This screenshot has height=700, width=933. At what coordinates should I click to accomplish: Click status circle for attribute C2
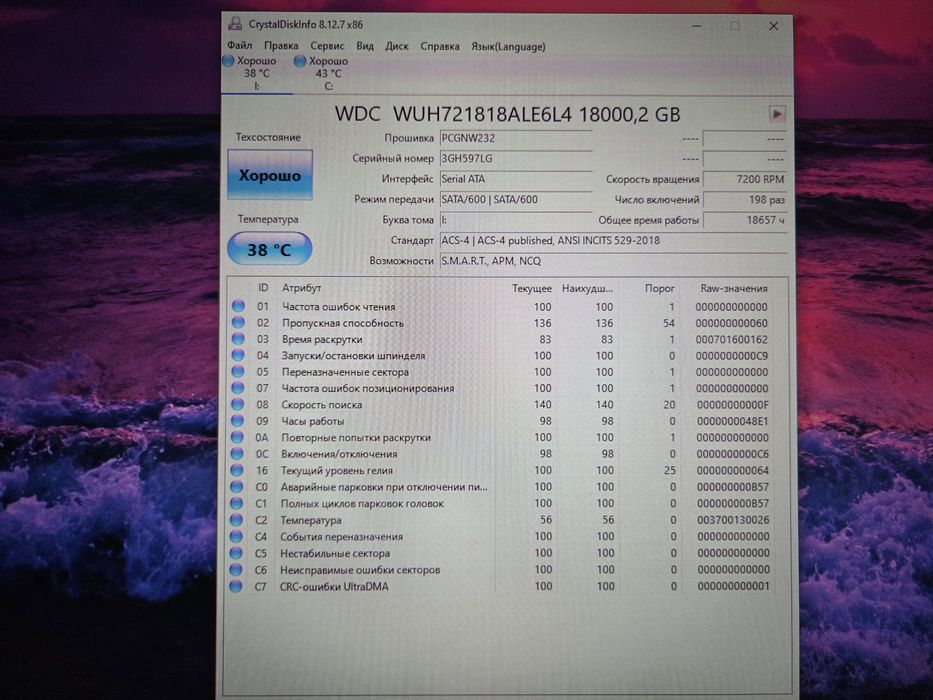(236, 520)
